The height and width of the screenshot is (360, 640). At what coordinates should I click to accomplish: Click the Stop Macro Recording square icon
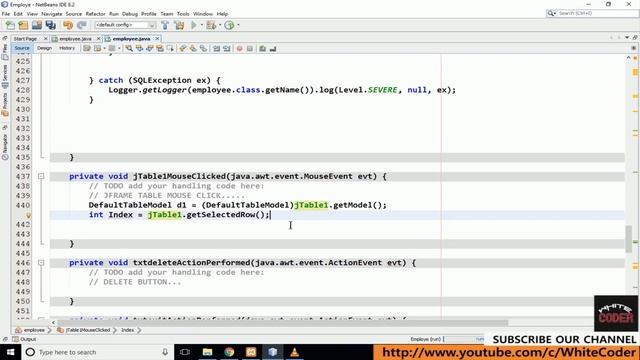click(x=250, y=49)
